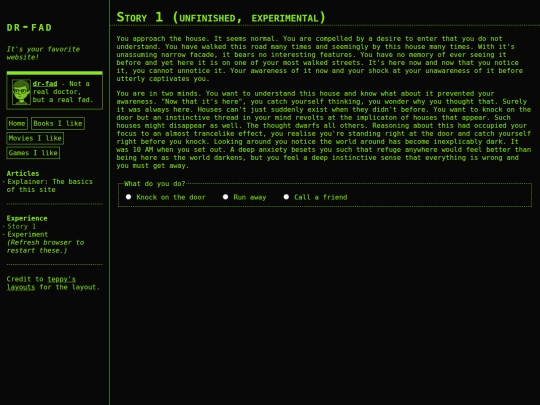Click the Refresh browser to restart these note
Image resolution: width=540 pixels, height=405 pixels.
(45, 247)
